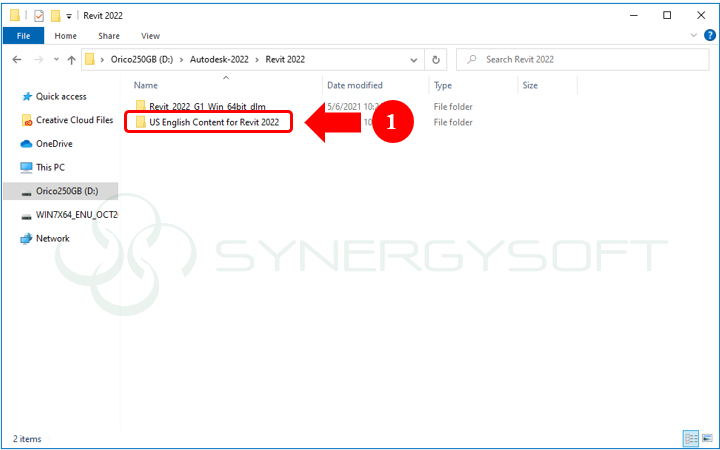Click Orico250GB (D:) in the address path
The height and width of the screenshot is (450, 720).
tap(142, 60)
